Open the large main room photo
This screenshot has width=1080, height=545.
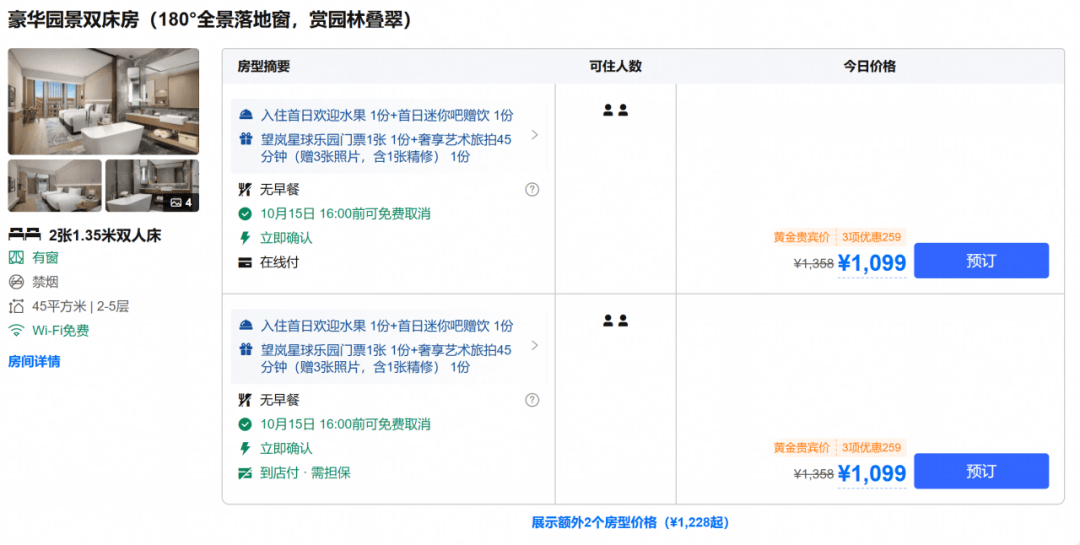(x=103, y=101)
